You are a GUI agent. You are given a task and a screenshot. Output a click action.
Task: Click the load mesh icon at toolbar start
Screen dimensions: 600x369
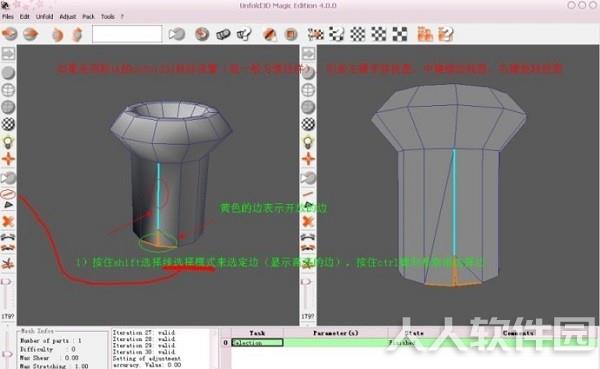tap(10, 34)
